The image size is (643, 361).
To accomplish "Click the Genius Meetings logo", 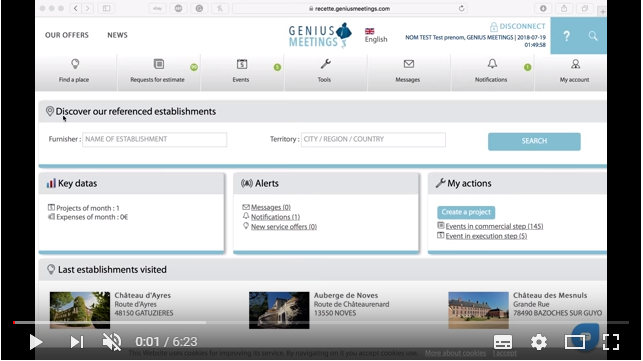I will (319, 36).
